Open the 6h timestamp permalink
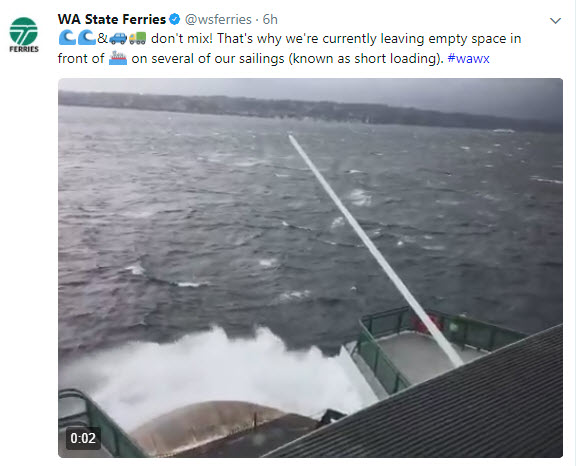The image size is (576, 466). click(270, 19)
